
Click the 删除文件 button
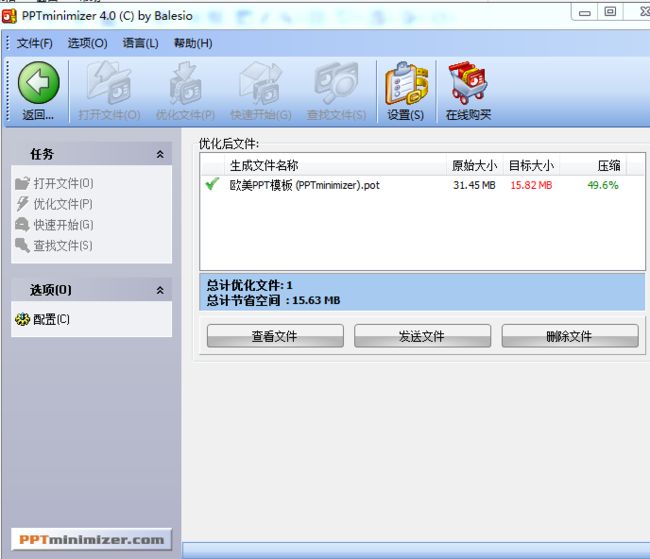point(570,336)
